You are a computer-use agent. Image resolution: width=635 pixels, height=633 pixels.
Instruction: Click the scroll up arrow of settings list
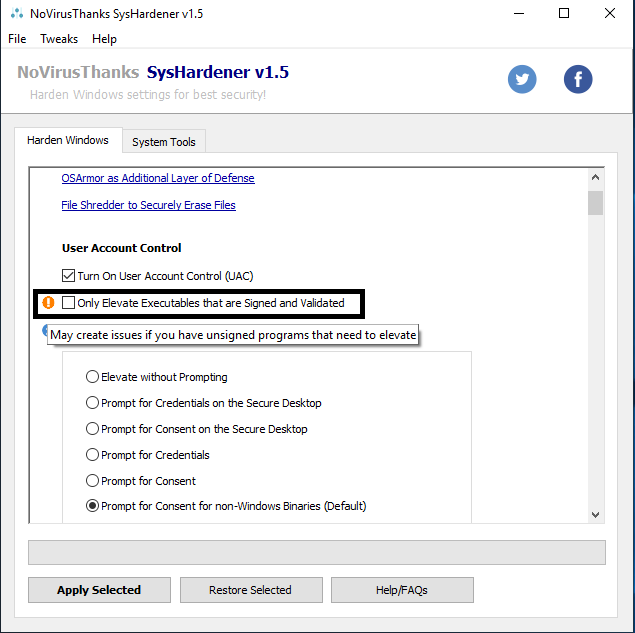tap(595, 177)
